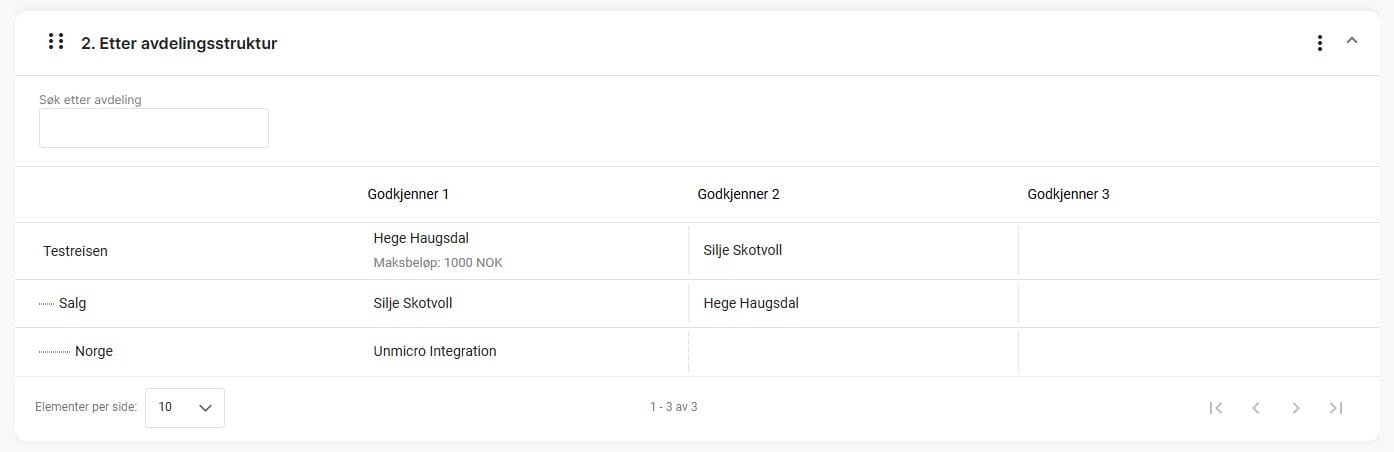Screen dimensions: 1394x452
Task: Collapse the Etter avdelingsstruktur section
Action: 1352,41
